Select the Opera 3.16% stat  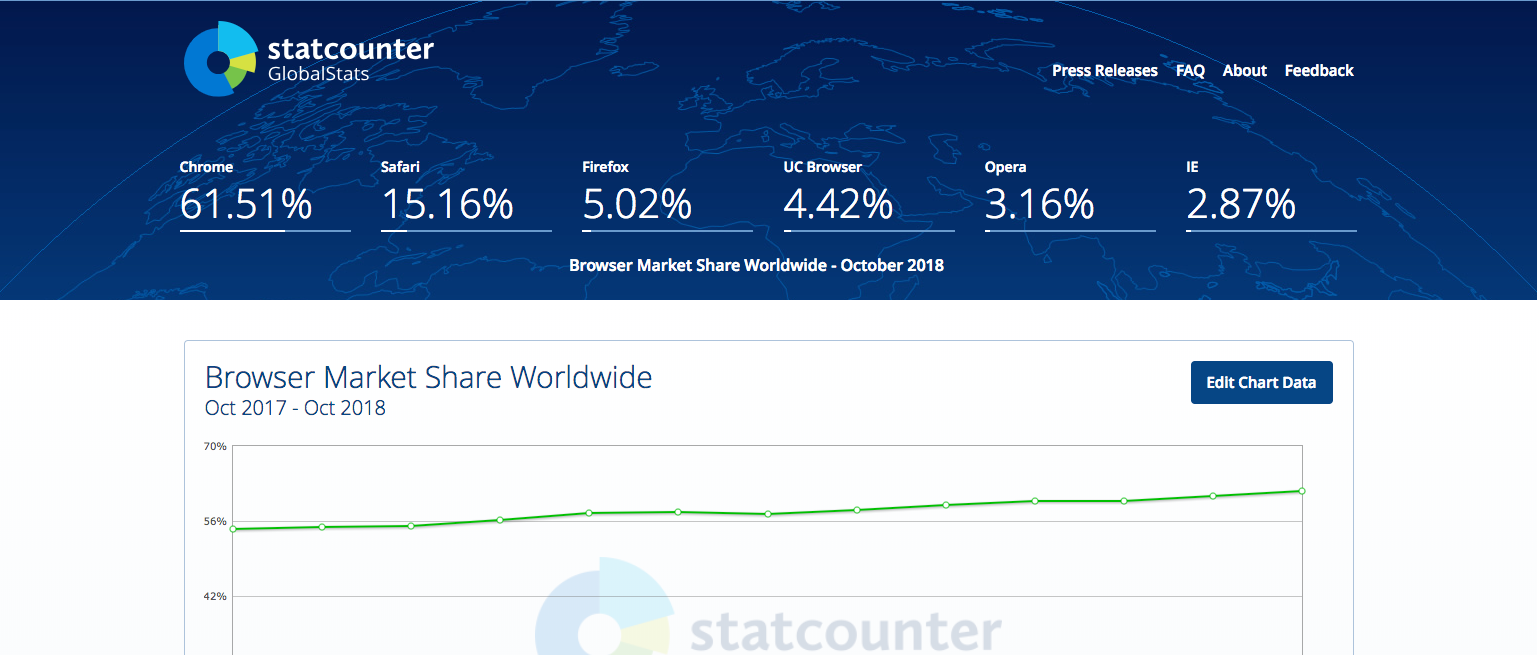[x=1070, y=195]
